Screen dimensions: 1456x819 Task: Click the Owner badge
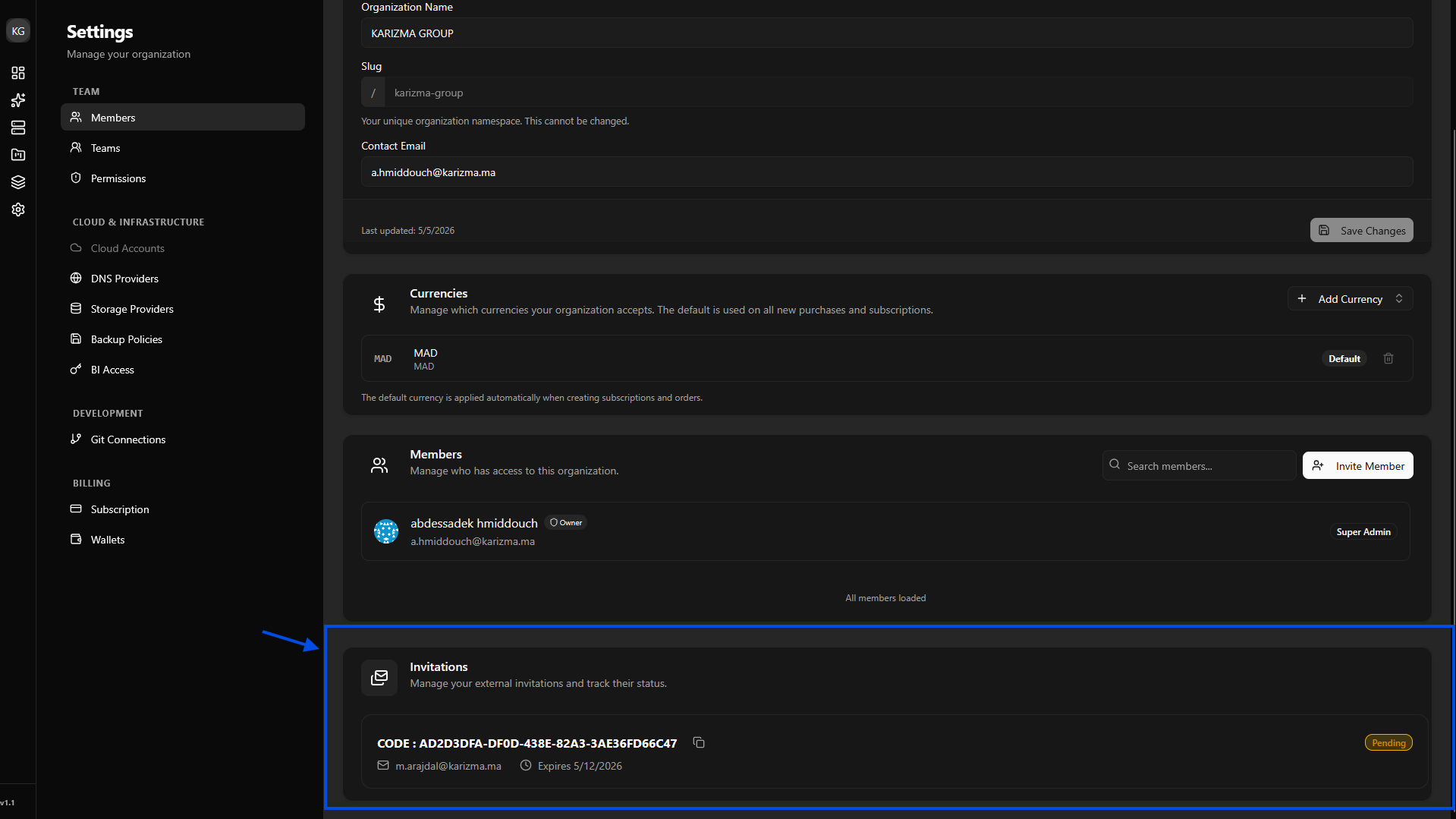click(x=566, y=523)
